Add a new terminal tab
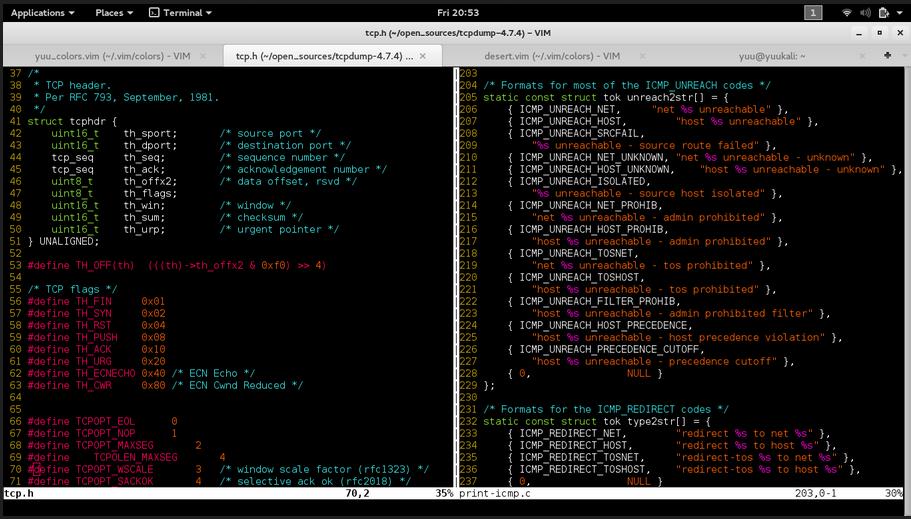 [x=887, y=55]
